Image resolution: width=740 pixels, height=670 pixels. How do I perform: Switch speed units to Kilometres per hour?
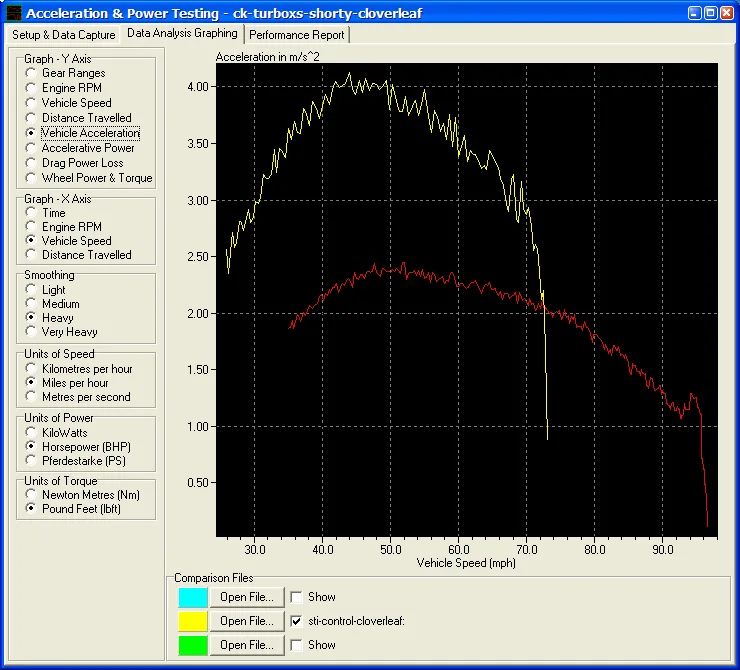32,369
